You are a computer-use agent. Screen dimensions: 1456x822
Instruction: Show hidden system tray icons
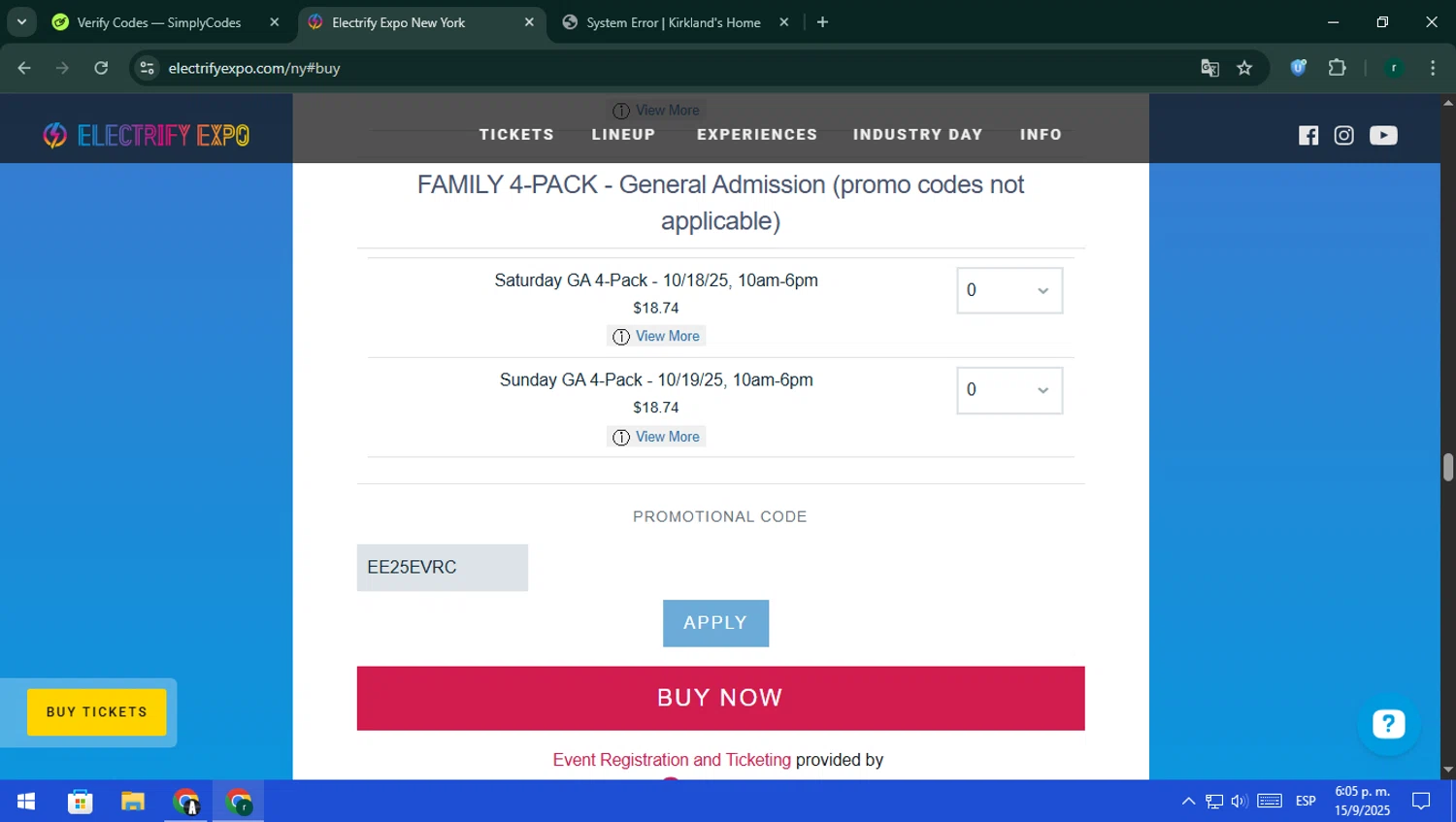(x=1188, y=802)
